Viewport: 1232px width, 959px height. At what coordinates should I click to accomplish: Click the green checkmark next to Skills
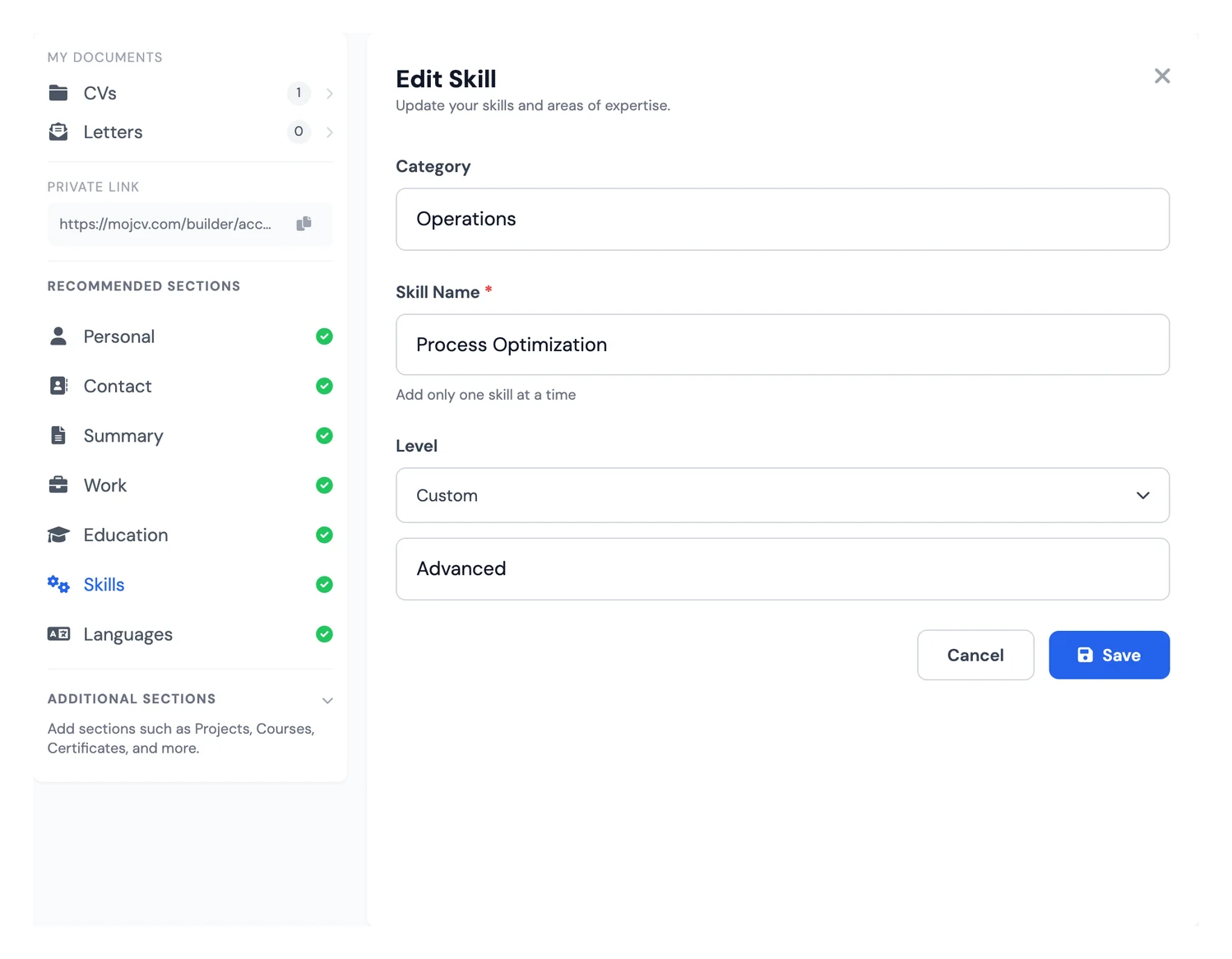324,585
